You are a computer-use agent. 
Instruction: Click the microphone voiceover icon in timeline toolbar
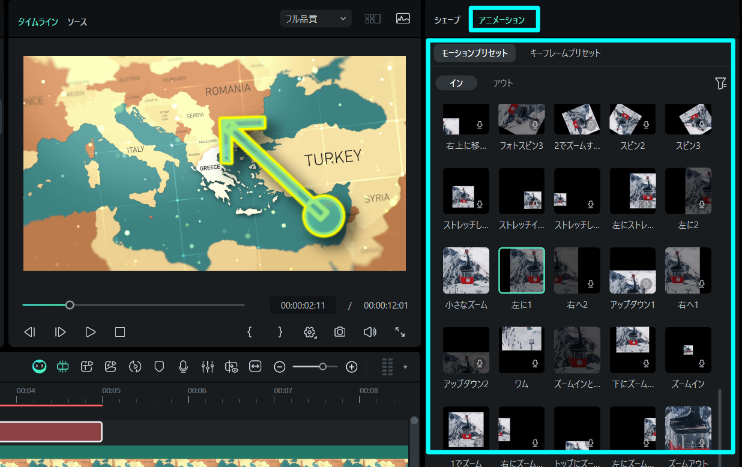point(183,367)
